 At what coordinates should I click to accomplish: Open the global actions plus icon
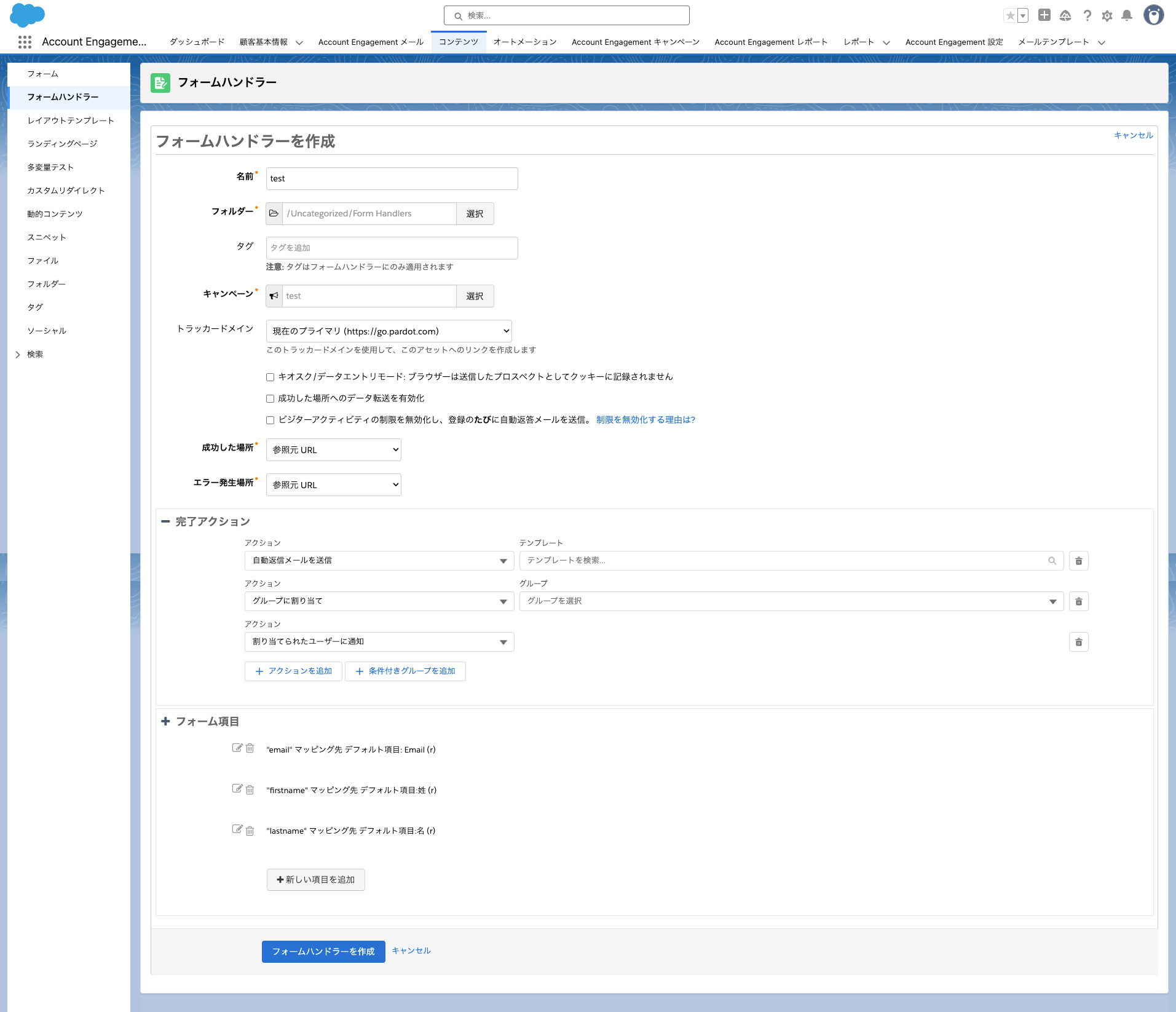click(1044, 15)
